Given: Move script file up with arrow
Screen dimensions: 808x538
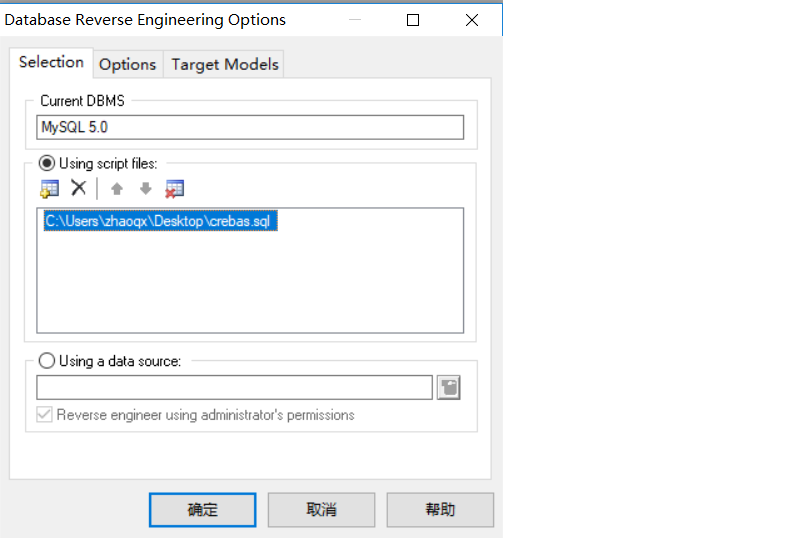Looking at the screenshot, I should tap(117, 189).
